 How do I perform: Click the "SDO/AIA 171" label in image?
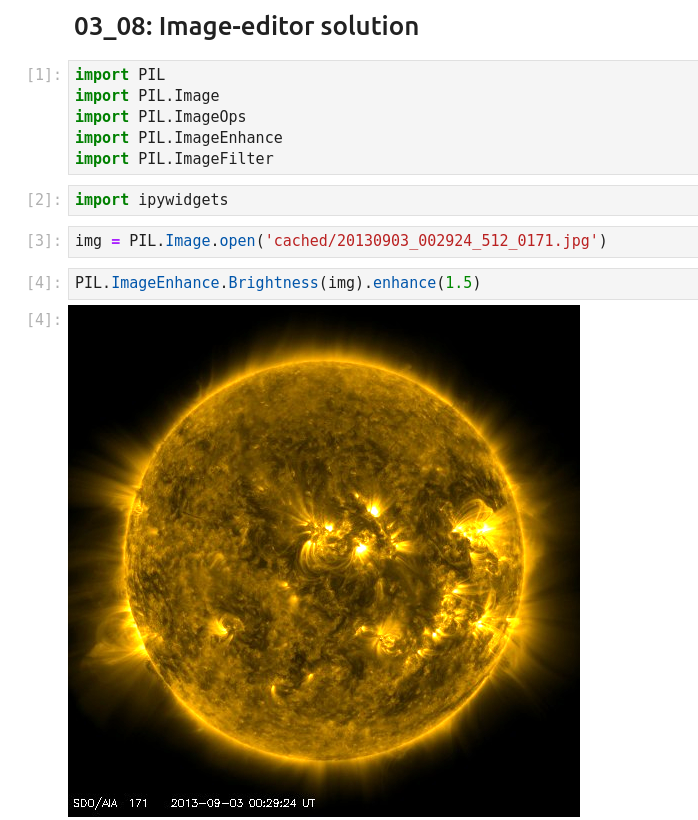(110, 803)
